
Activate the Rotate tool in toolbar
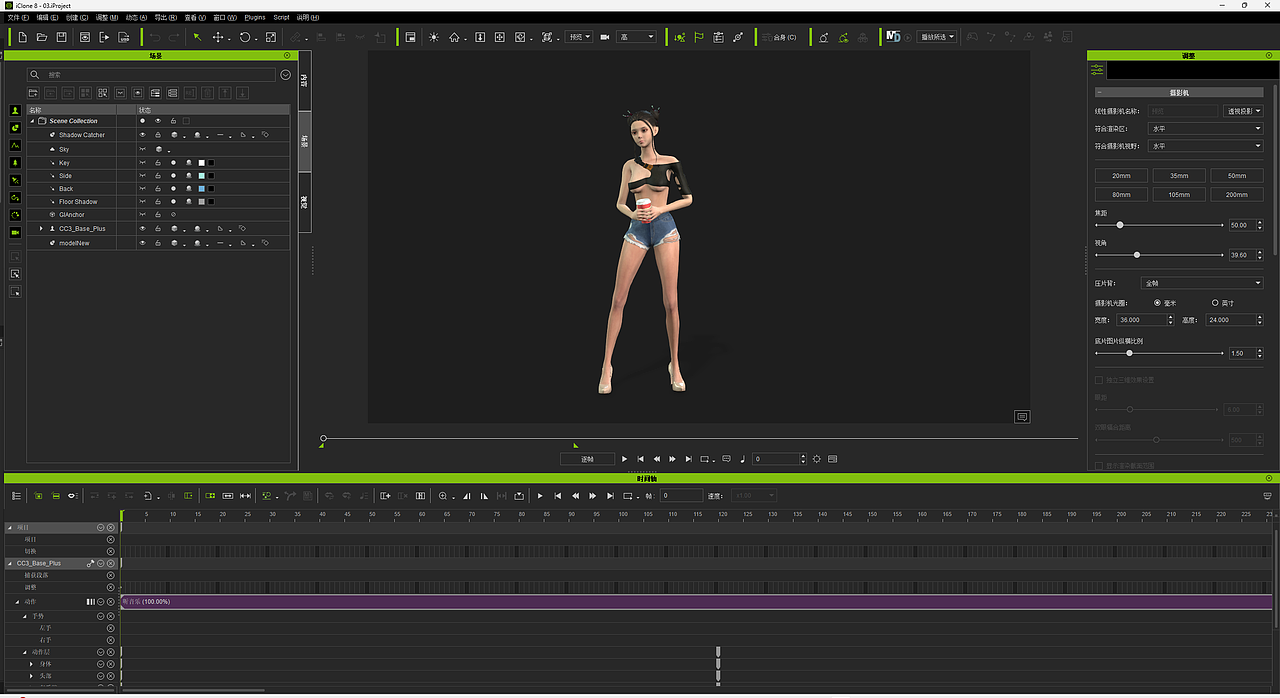click(x=245, y=37)
